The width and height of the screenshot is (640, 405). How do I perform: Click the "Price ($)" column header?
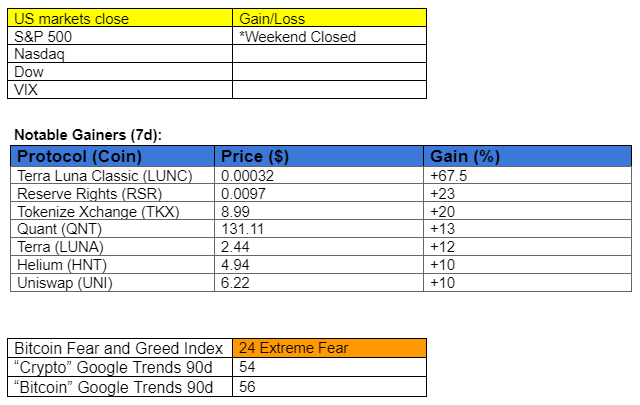319,156
